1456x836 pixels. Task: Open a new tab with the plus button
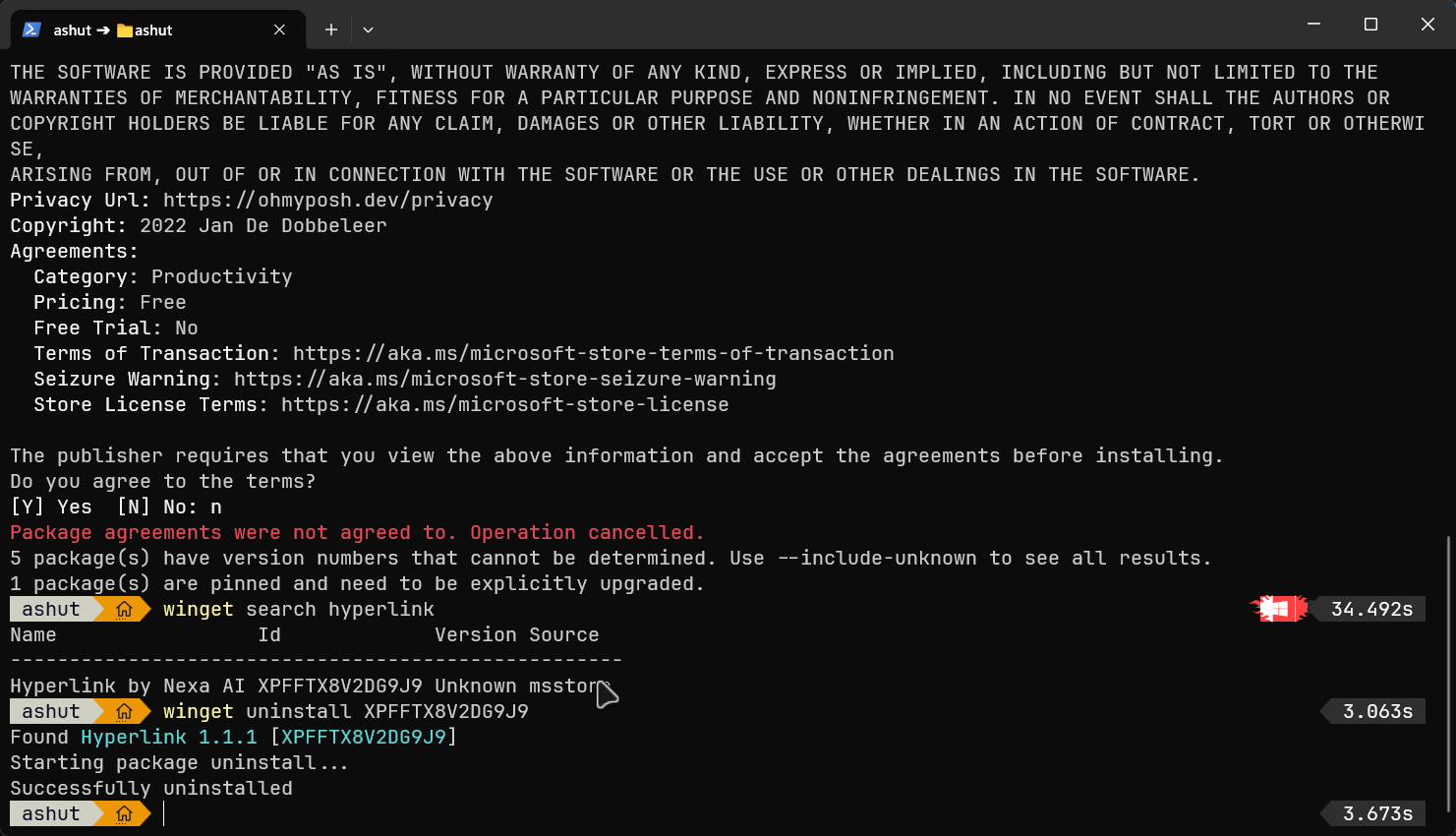331,30
